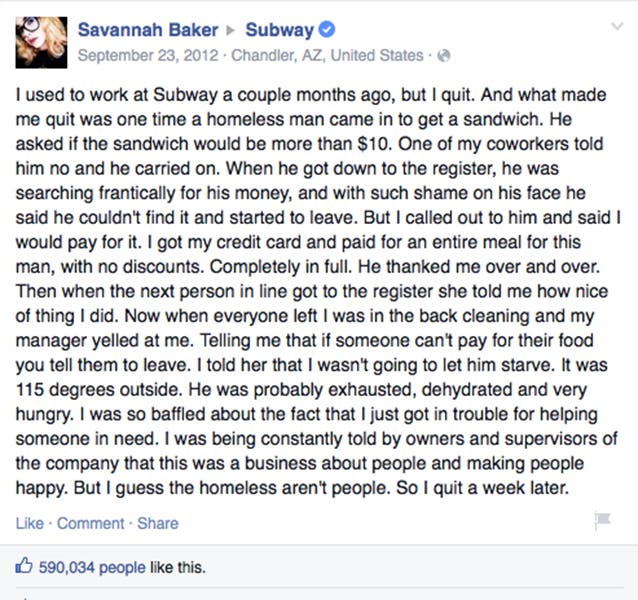Viewport: 638px width, 600px height.
Task: Click the thumbs-up icon beside like count
Action: [x=24, y=565]
